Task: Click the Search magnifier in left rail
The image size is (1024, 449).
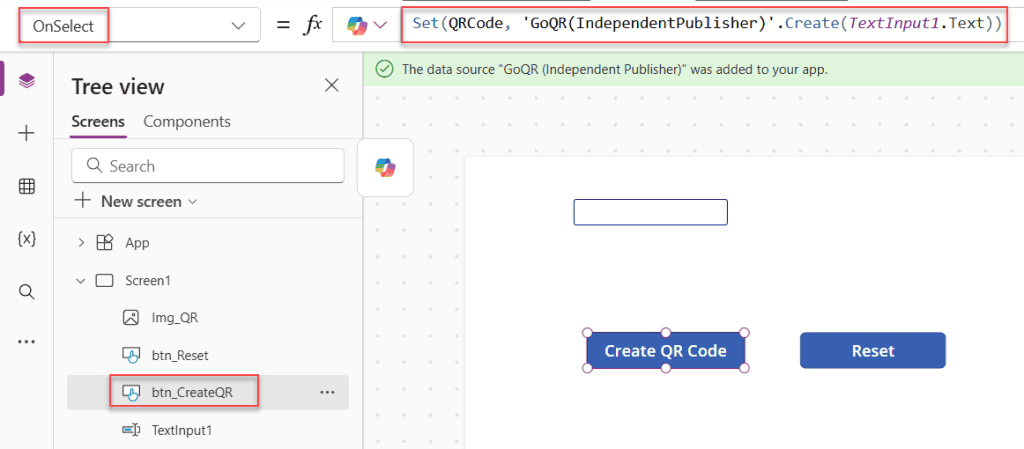Action: 26,292
